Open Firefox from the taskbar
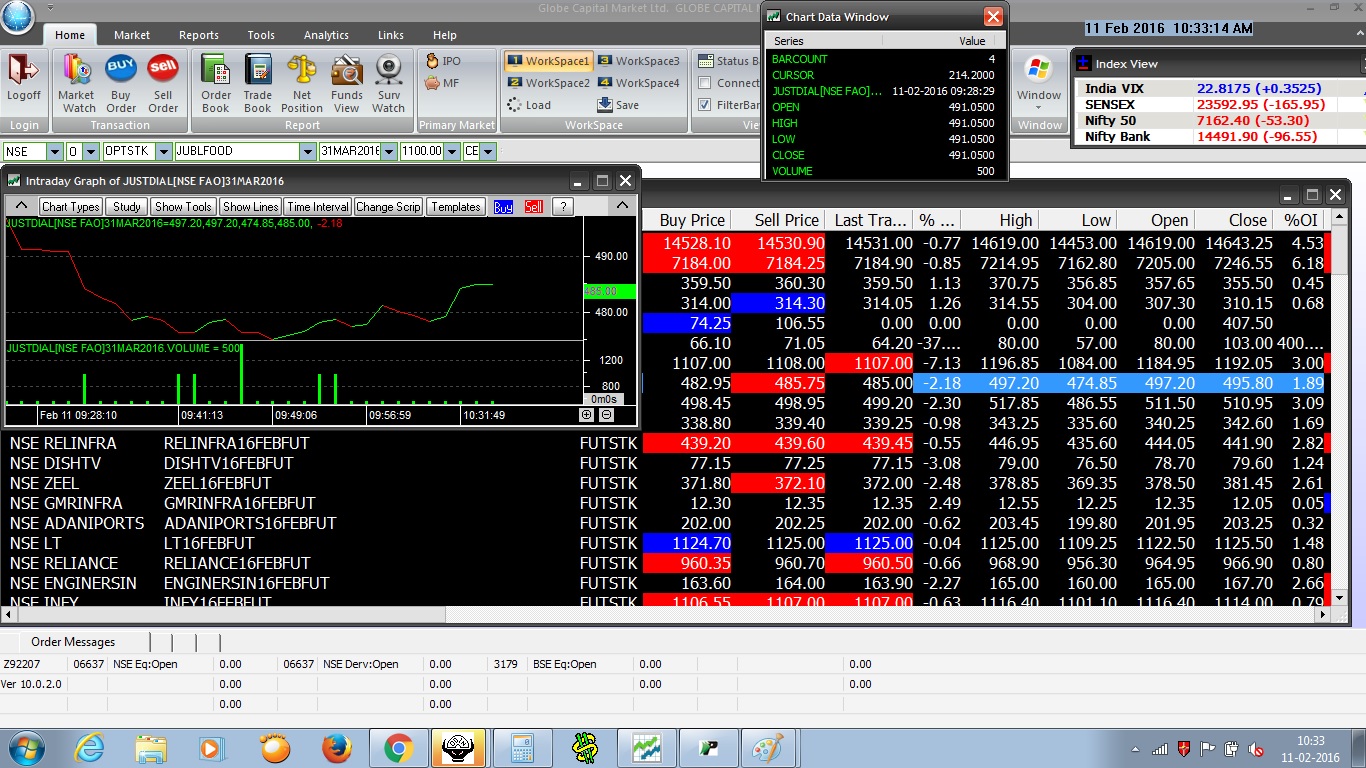Viewport: 1366px width, 768px height. pos(337,748)
